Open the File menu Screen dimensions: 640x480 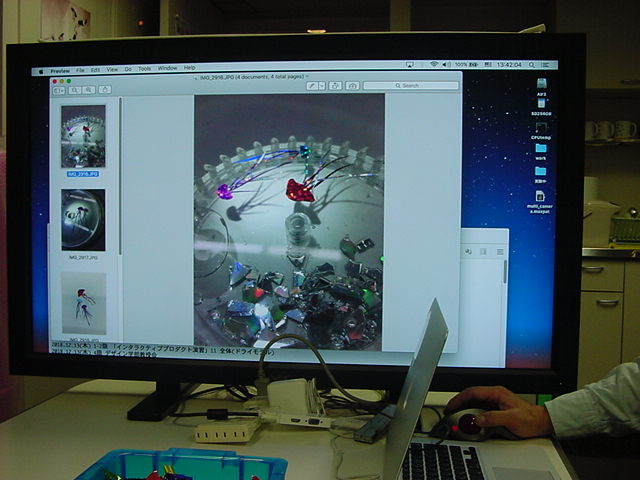pyautogui.click(x=80, y=70)
